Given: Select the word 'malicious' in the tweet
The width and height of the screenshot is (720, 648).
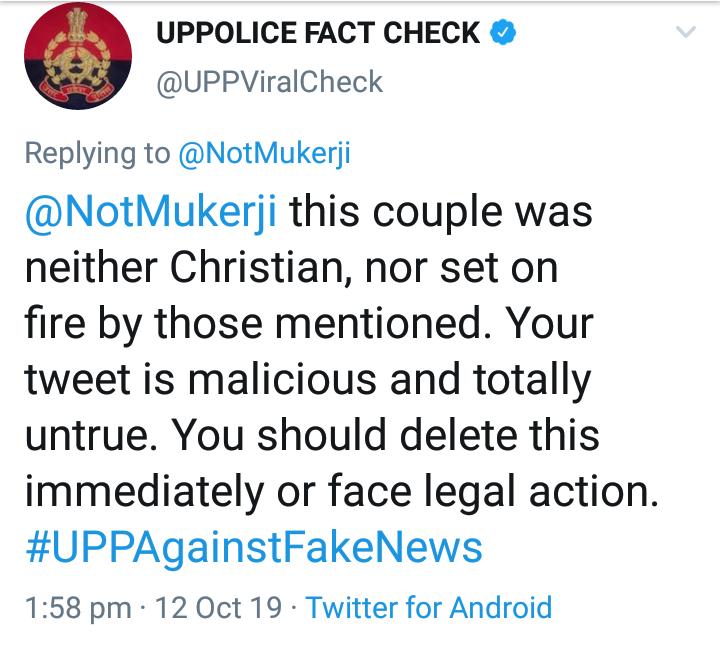Looking at the screenshot, I should click(x=282, y=380).
